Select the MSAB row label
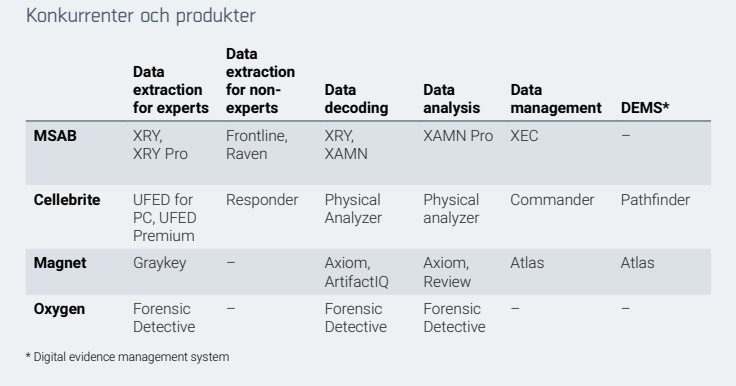Screen dimensions: 736x386 (x=55, y=136)
